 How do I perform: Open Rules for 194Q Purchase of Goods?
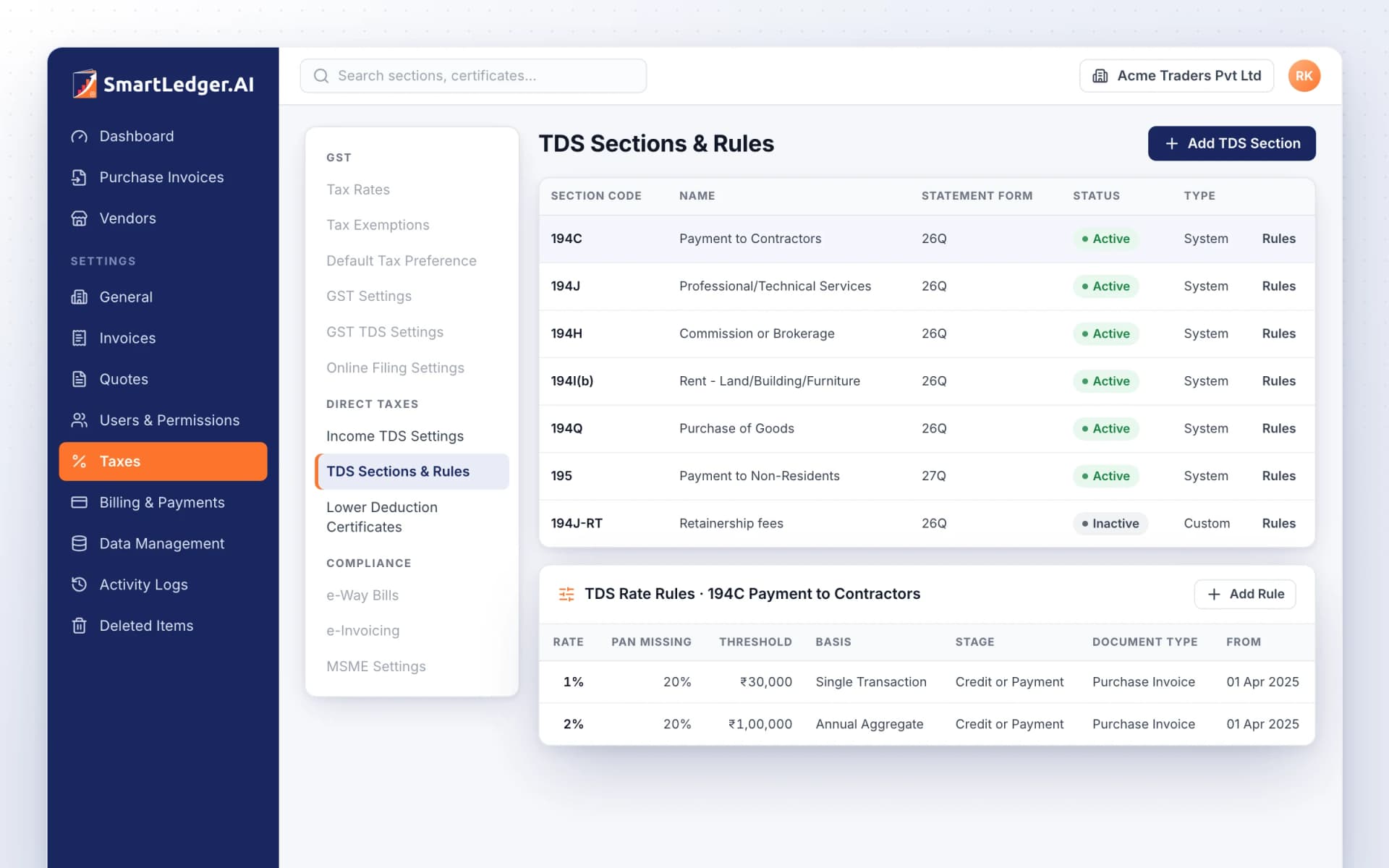(x=1278, y=429)
